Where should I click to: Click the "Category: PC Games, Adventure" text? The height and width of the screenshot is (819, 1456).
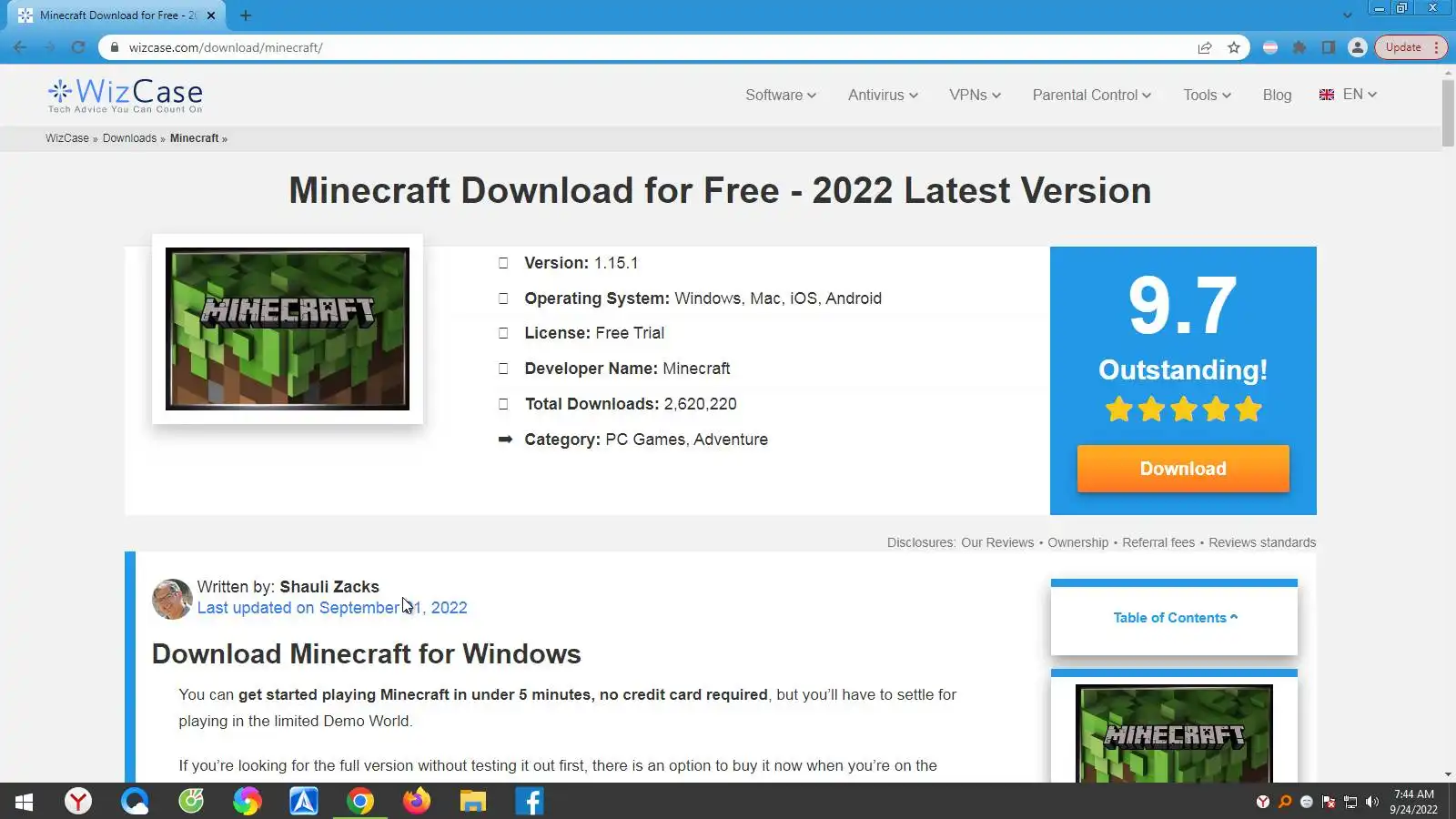[x=646, y=440]
